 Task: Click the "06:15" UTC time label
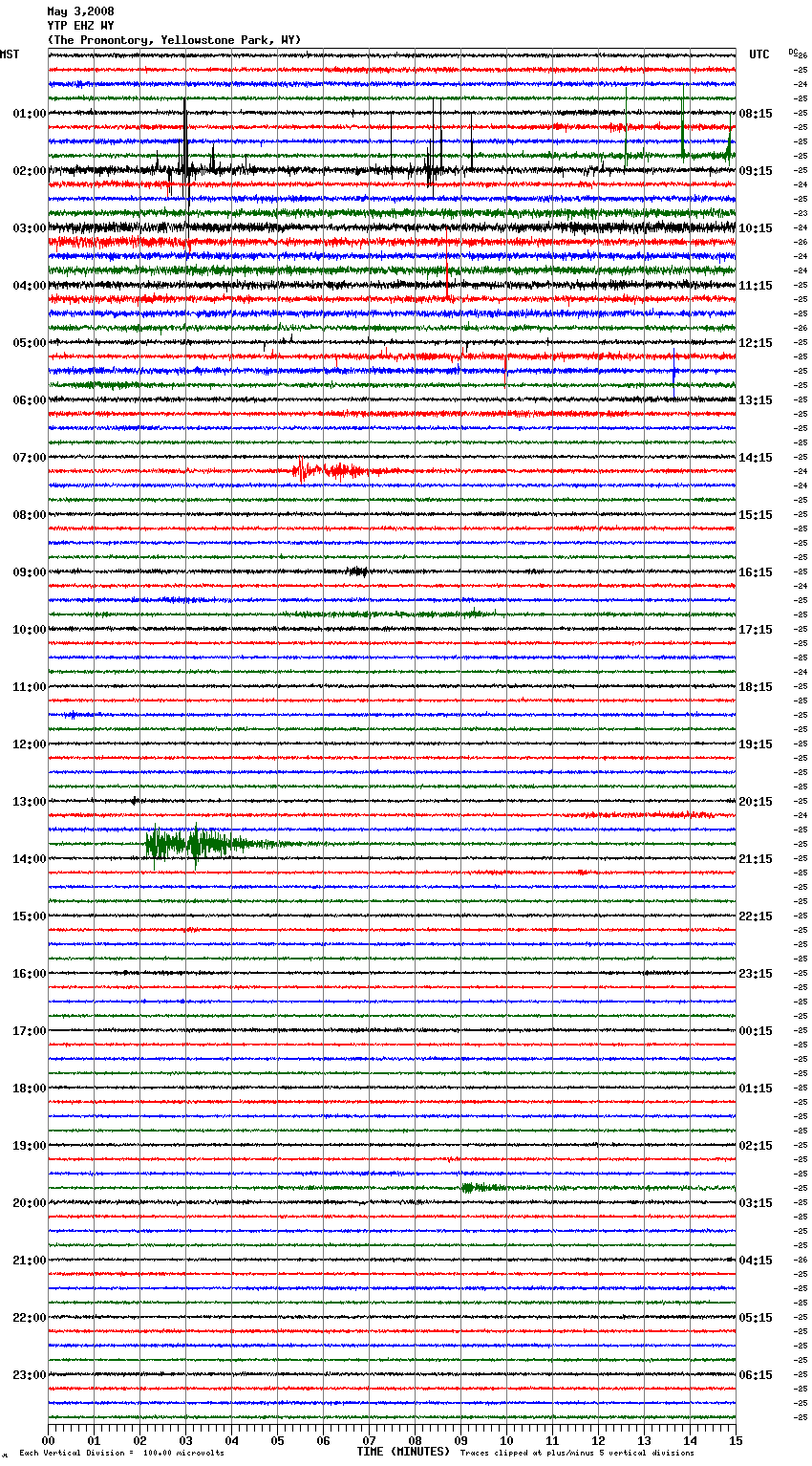click(756, 1375)
